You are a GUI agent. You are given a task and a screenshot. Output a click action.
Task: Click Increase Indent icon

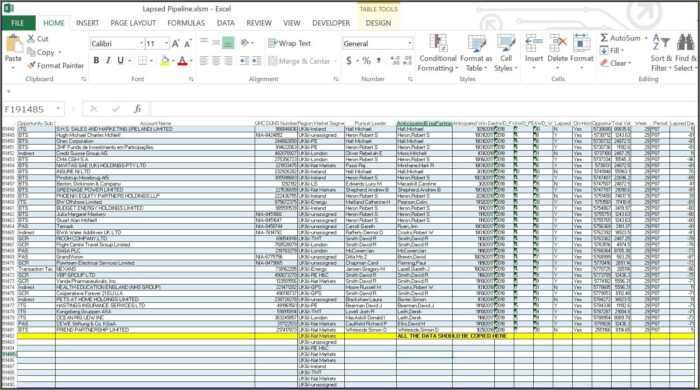[x=256, y=60]
